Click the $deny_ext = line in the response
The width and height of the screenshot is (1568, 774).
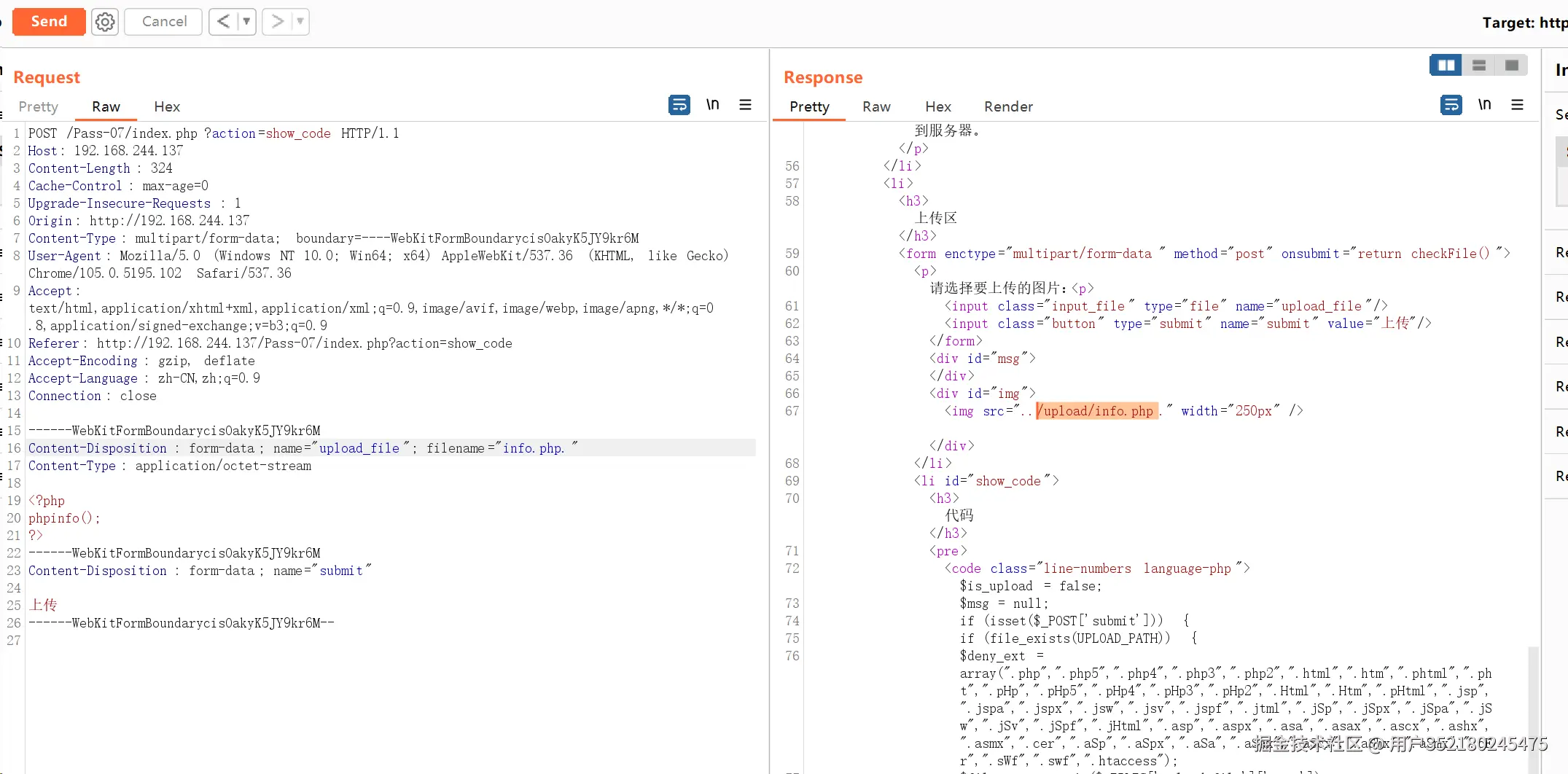[1002, 656]
